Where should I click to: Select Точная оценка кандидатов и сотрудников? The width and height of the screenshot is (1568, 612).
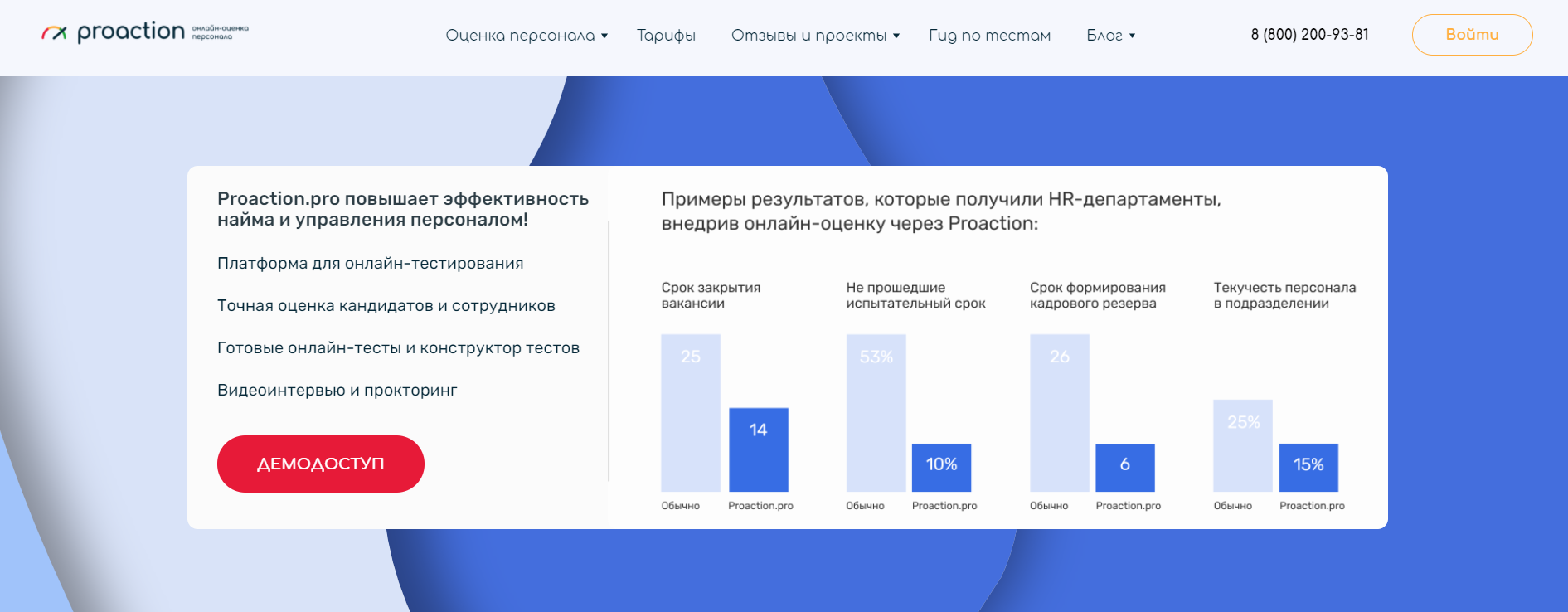(386, 305)
